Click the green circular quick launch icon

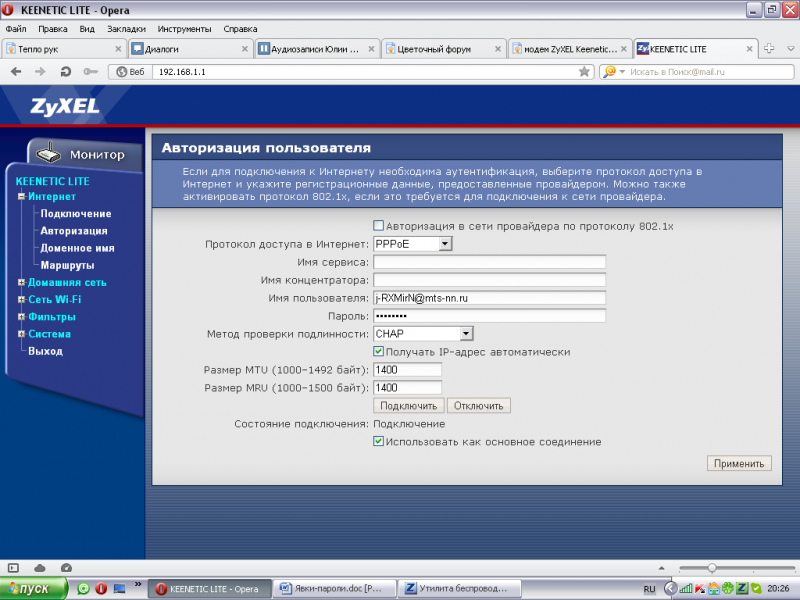click(83, 589)
